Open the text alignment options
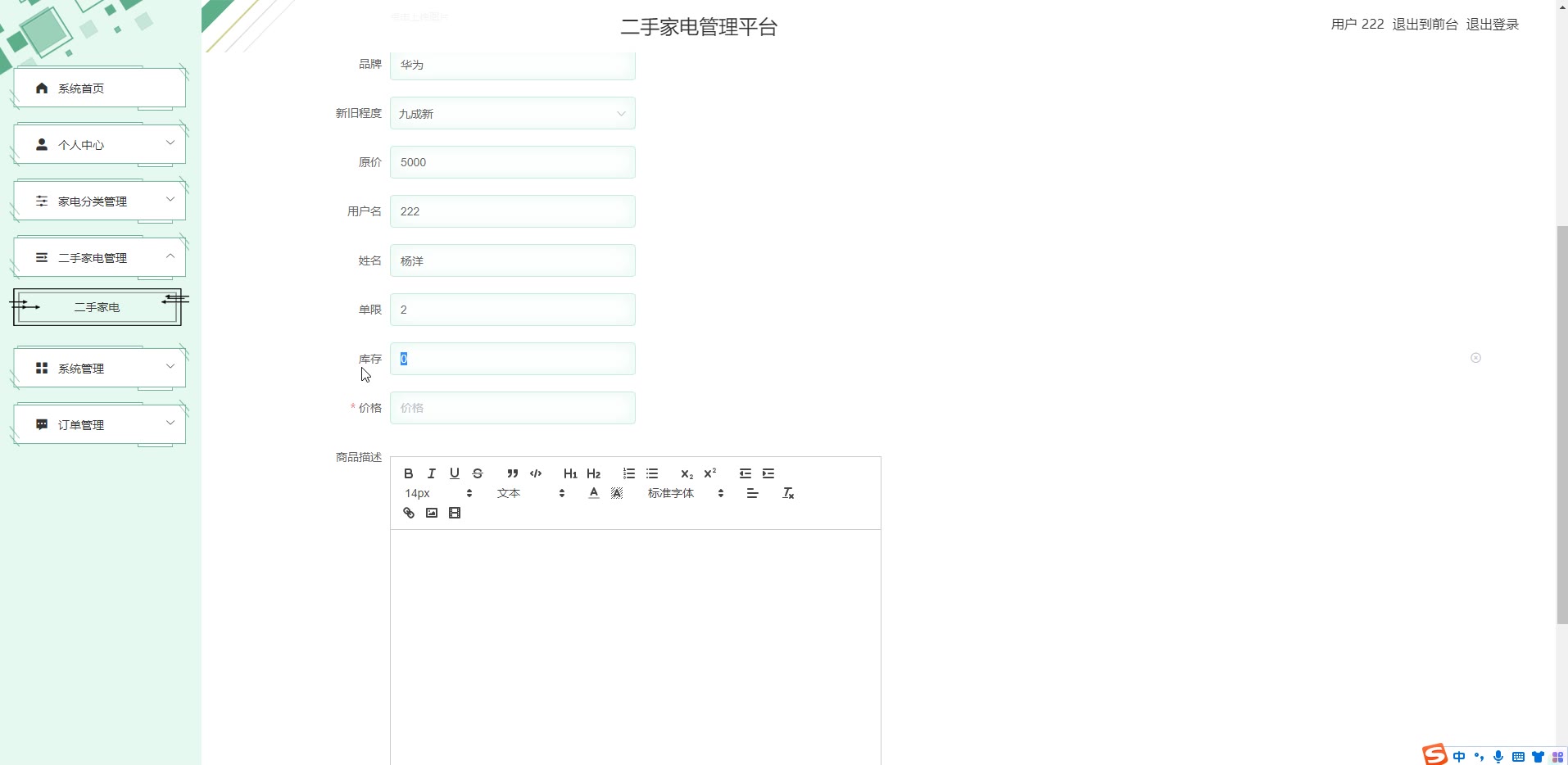Viewport: 1568px width, 765px height. [x=753, y=493]
